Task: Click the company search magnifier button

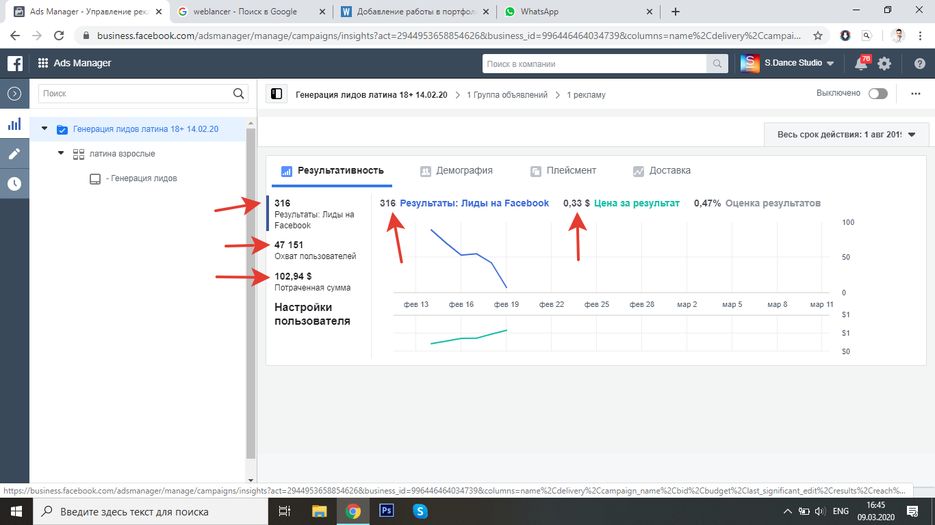Action: point(717,64)
